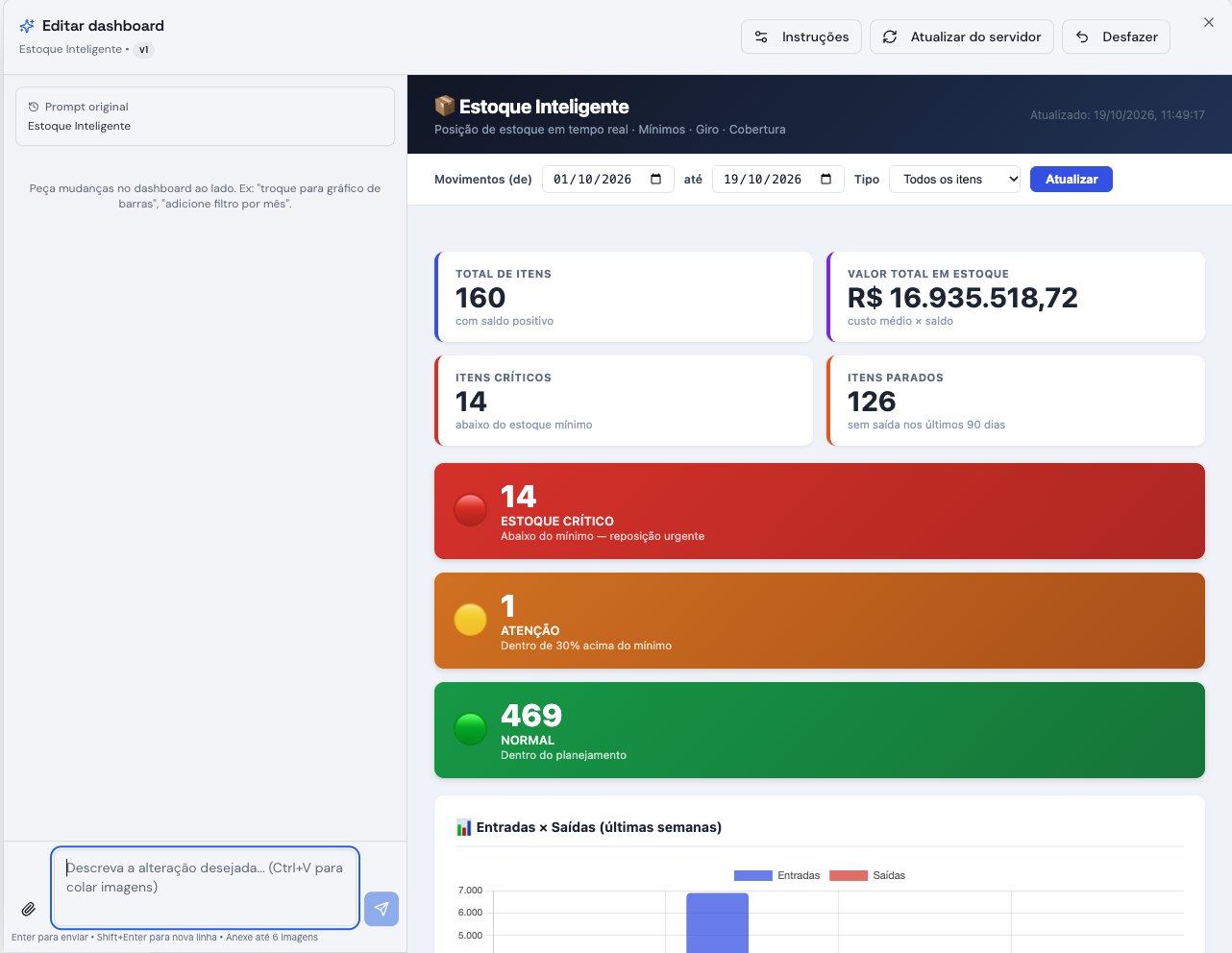Viewport: 1232px width, 953px height.
Task: Click the blue Atualizar button
Action: pos(1072,179)
